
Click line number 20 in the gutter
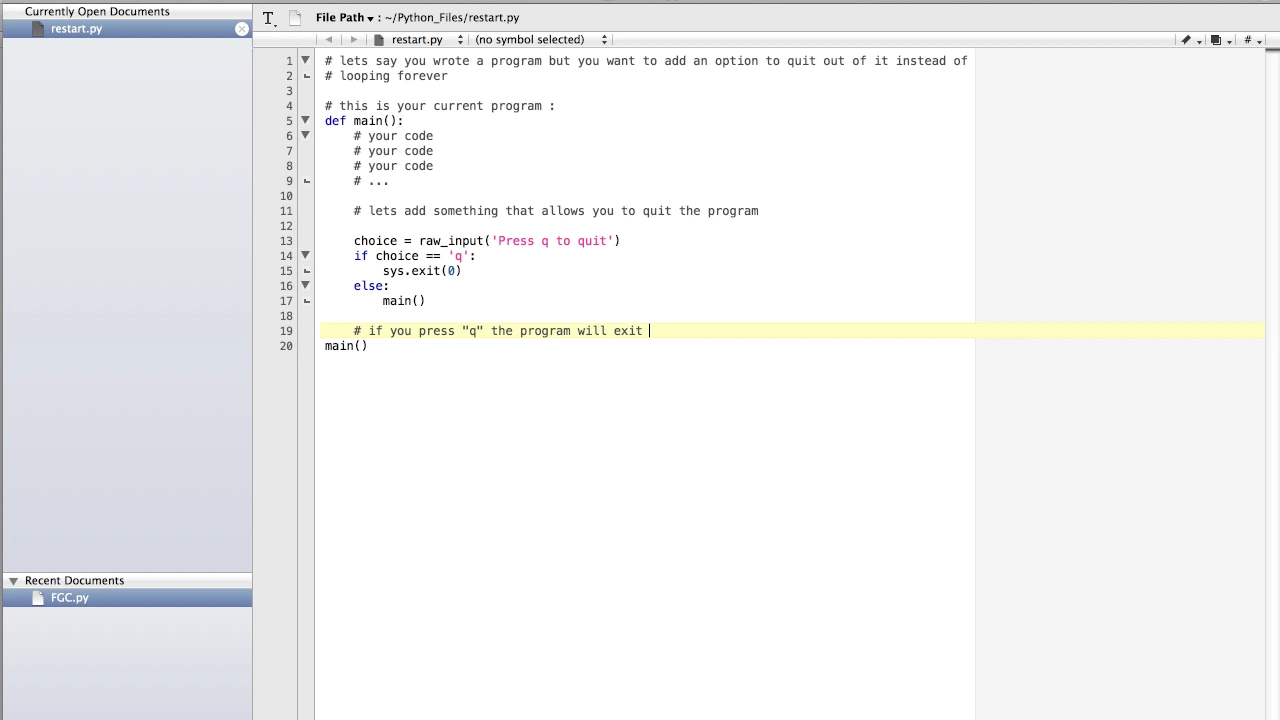(286, 346)
